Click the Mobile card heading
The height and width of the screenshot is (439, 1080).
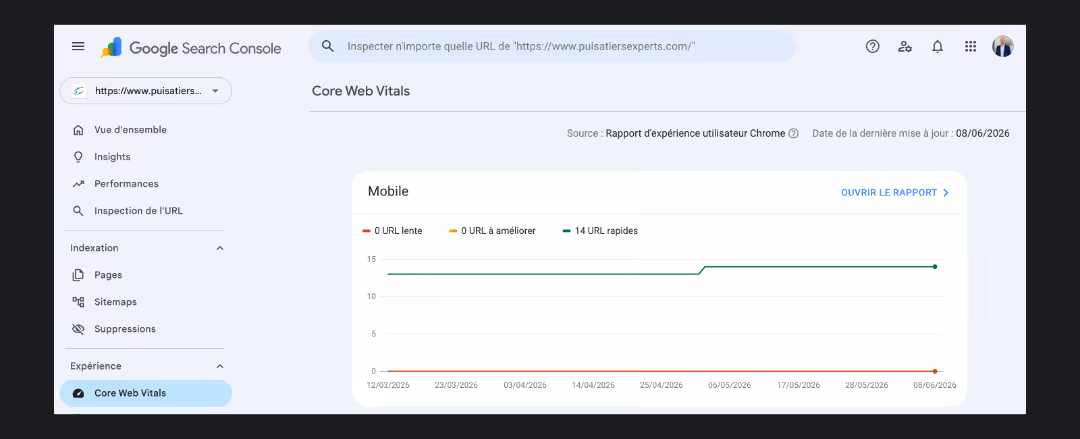click(x=388, y=192)
